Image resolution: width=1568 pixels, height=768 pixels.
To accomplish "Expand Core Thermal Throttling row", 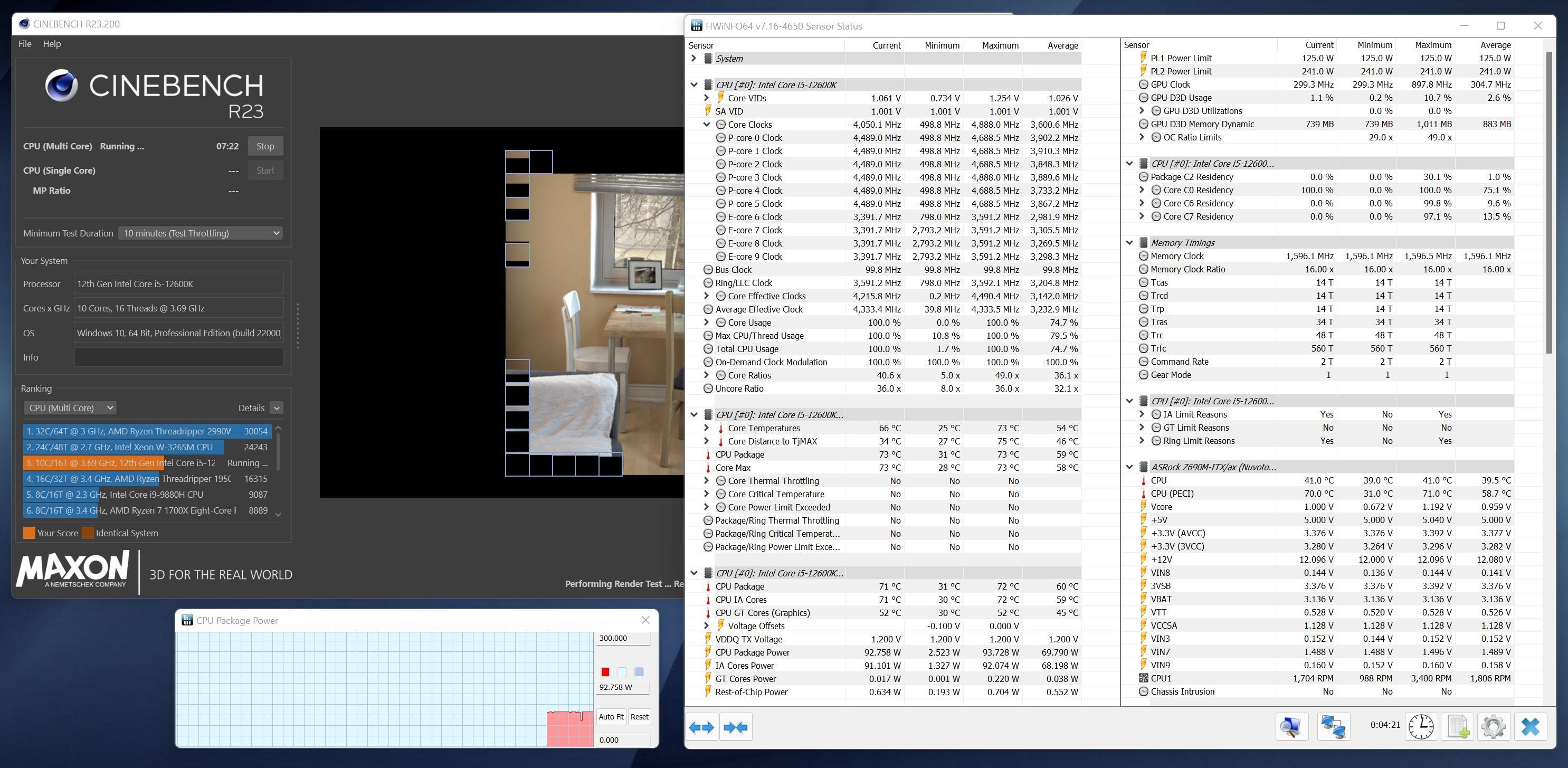I will [706, 481].
